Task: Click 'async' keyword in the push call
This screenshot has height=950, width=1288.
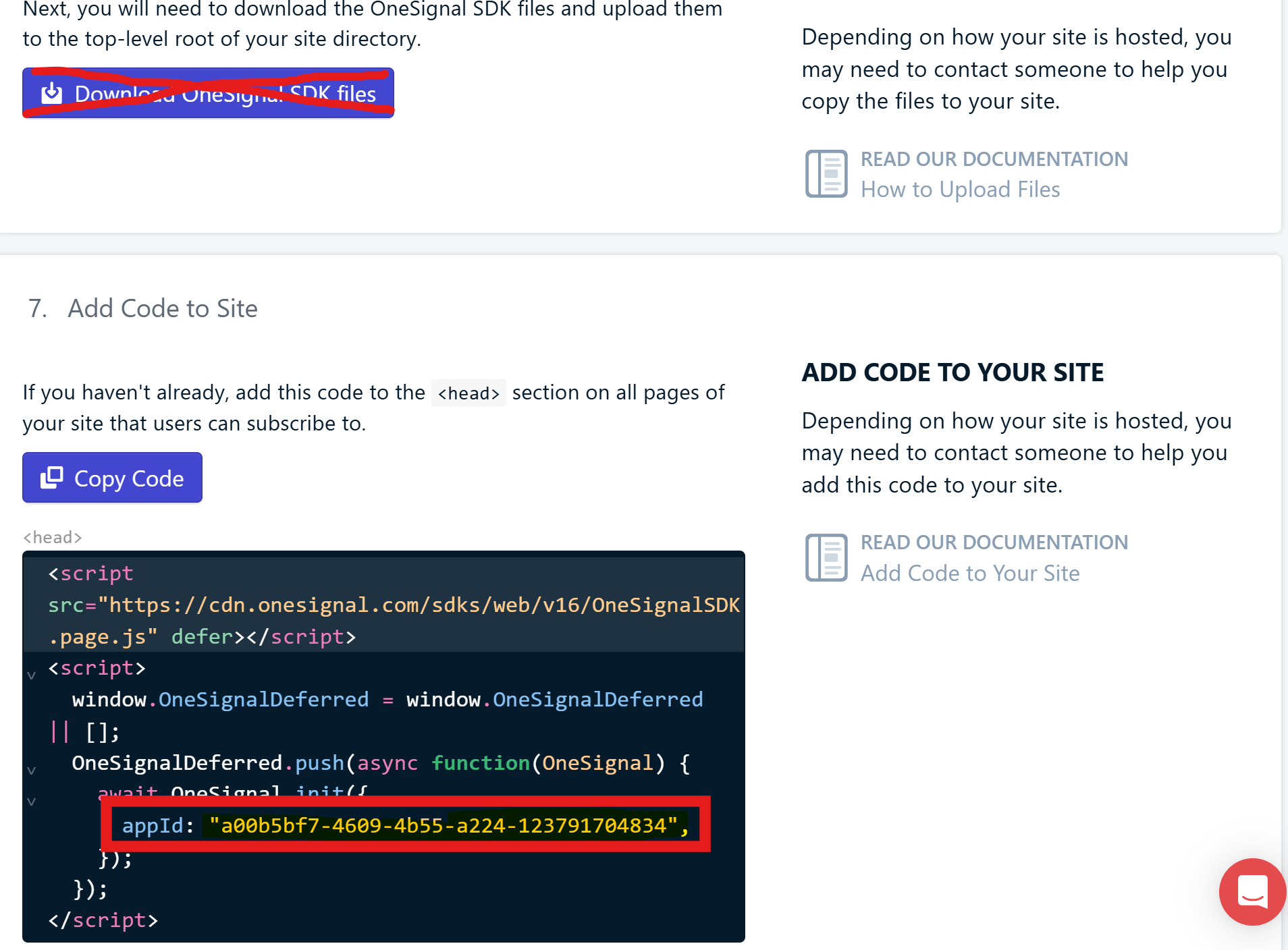Action: coord(387,763)
